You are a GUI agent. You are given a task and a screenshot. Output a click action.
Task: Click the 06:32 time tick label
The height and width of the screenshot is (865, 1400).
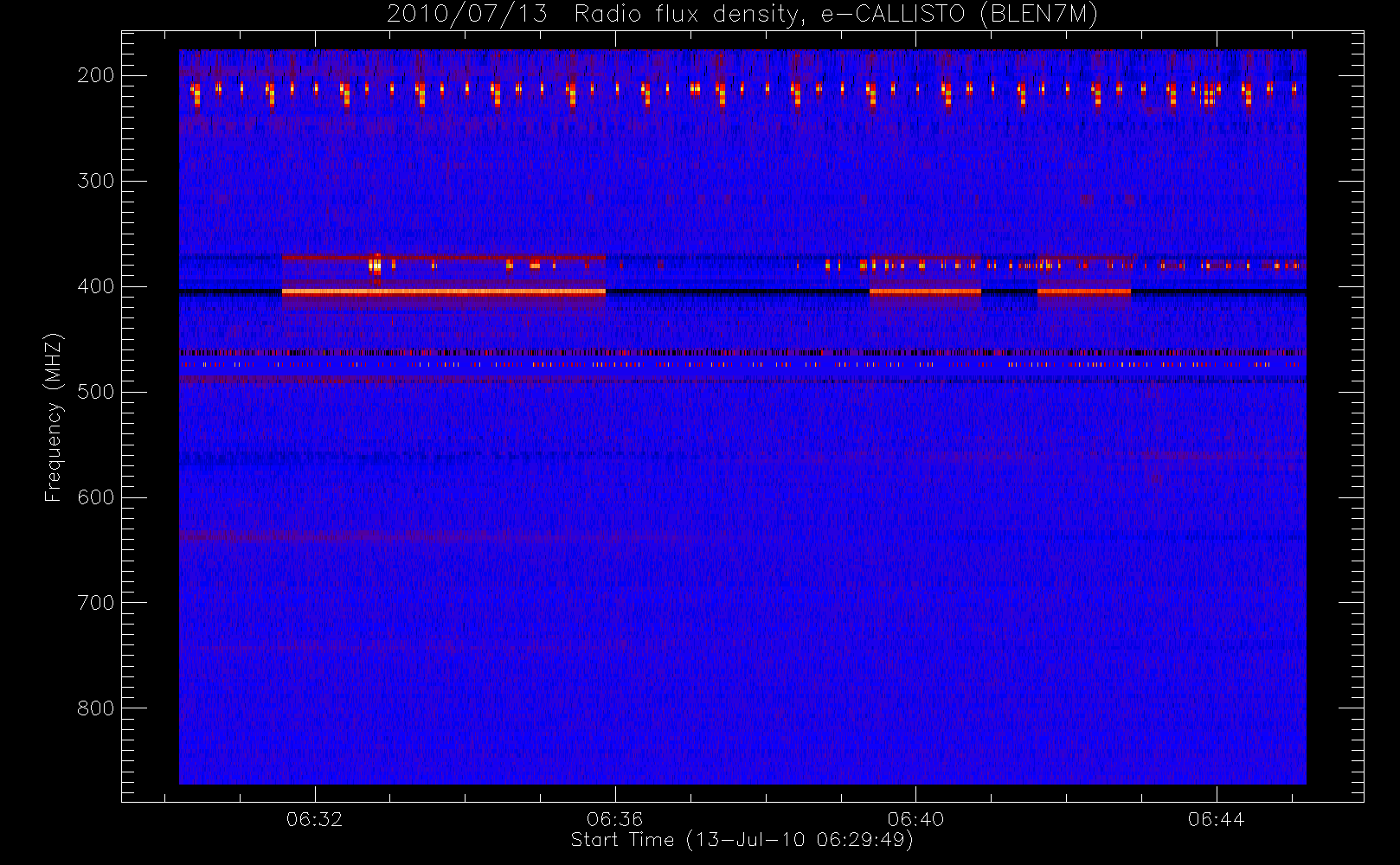[315, 819]
